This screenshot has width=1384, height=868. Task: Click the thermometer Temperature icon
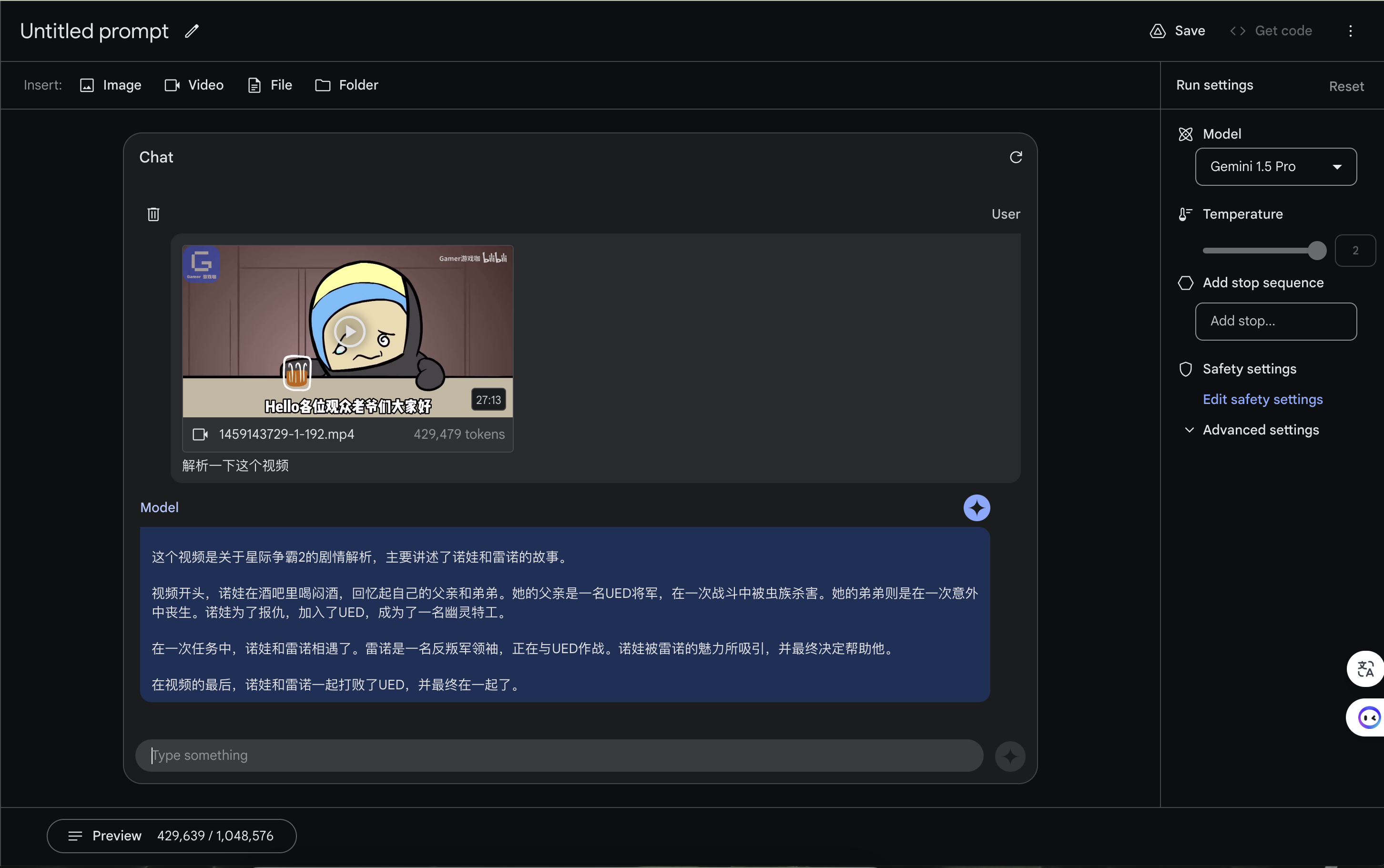tap(1185, 214)
